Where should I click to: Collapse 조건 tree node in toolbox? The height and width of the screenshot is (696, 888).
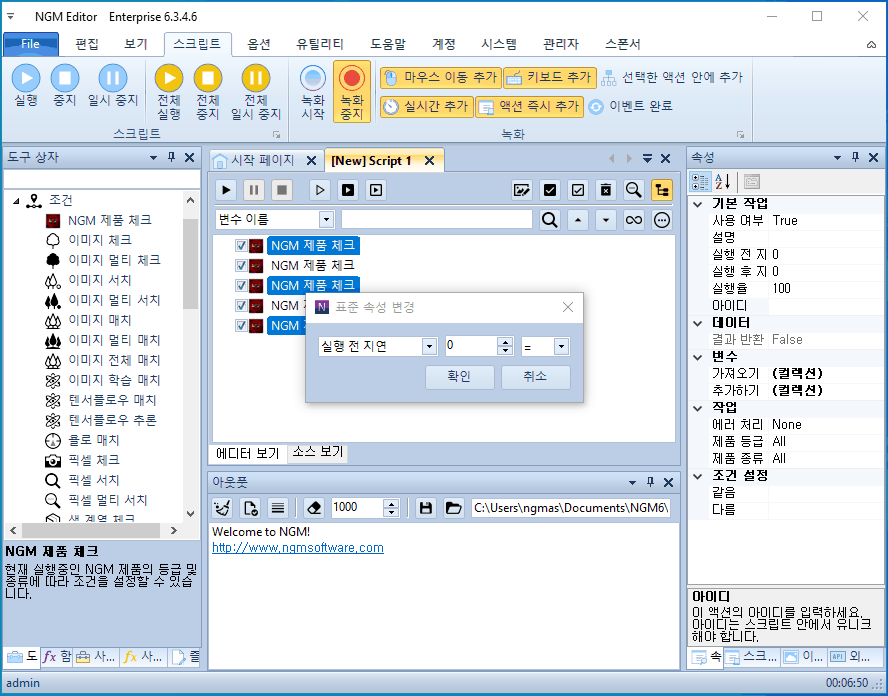pyautogui.click(x=16, y=200)
